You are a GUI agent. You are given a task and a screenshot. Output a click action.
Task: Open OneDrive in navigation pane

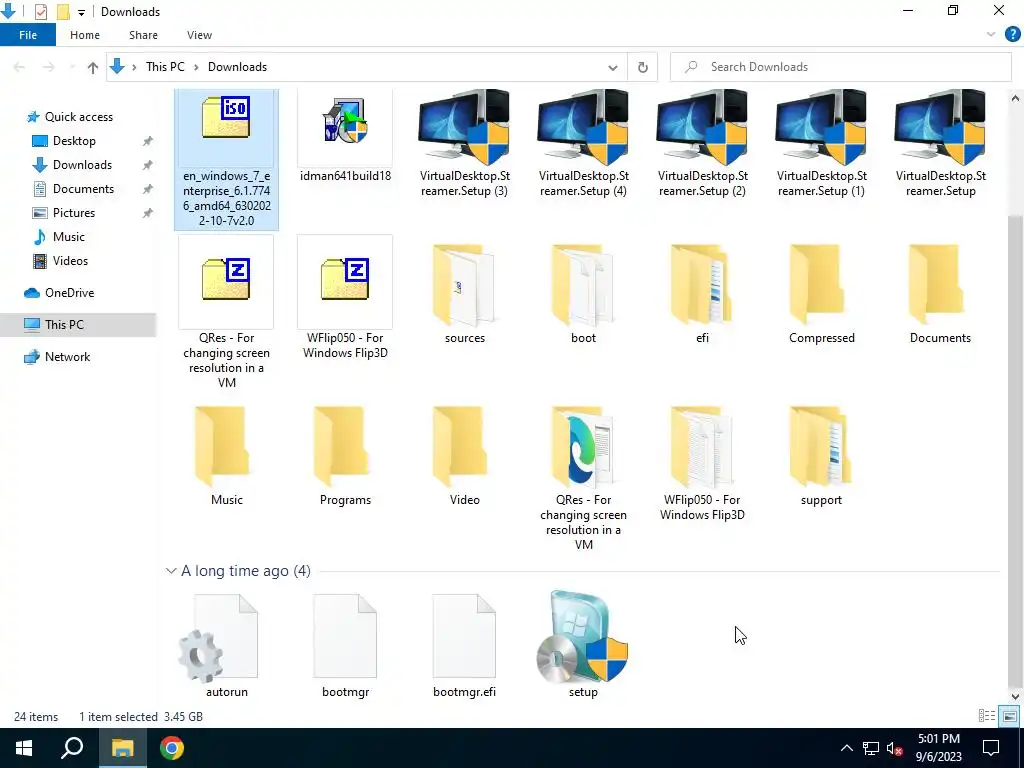69,293
